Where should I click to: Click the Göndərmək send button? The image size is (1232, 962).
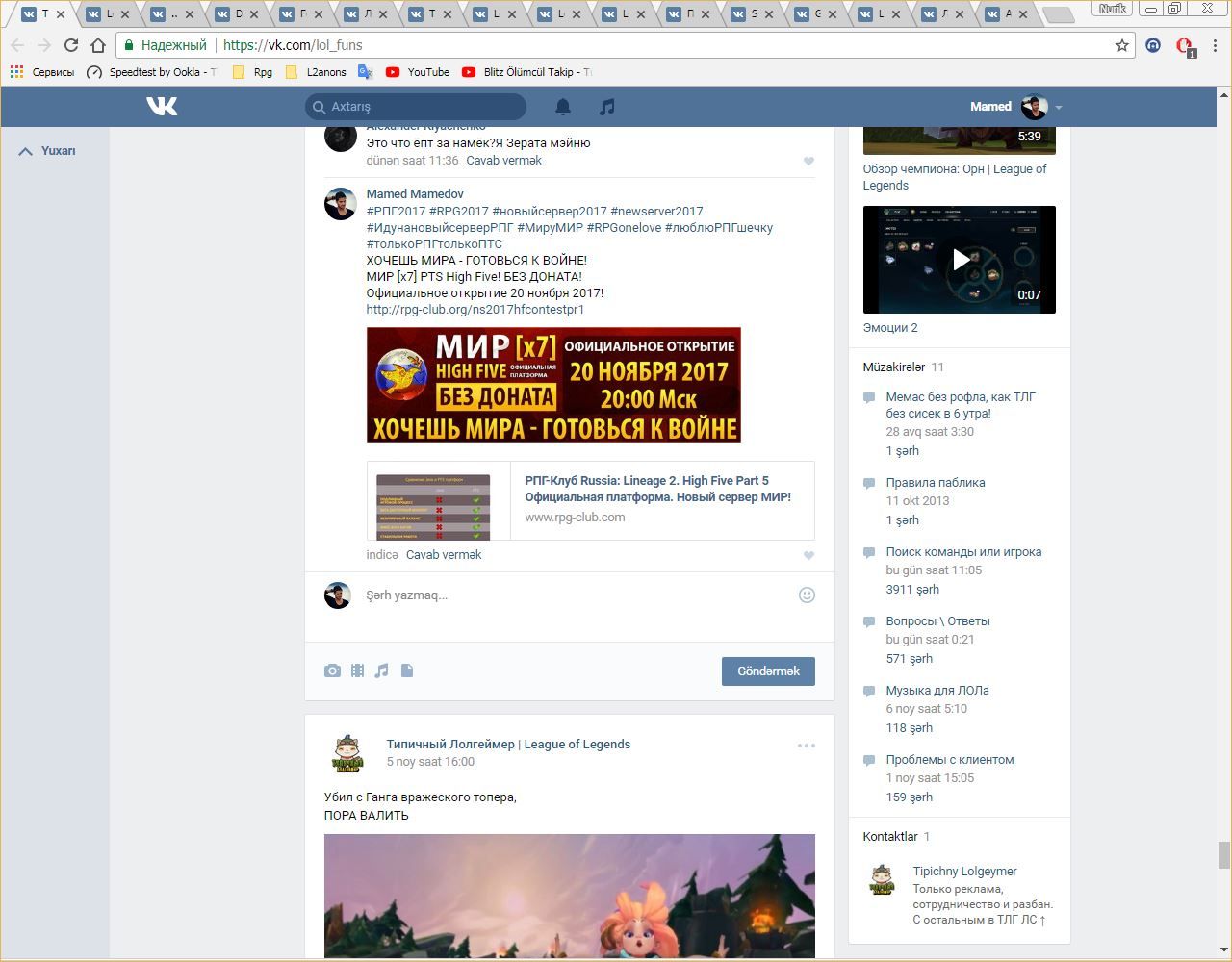(x=768, y=671)
